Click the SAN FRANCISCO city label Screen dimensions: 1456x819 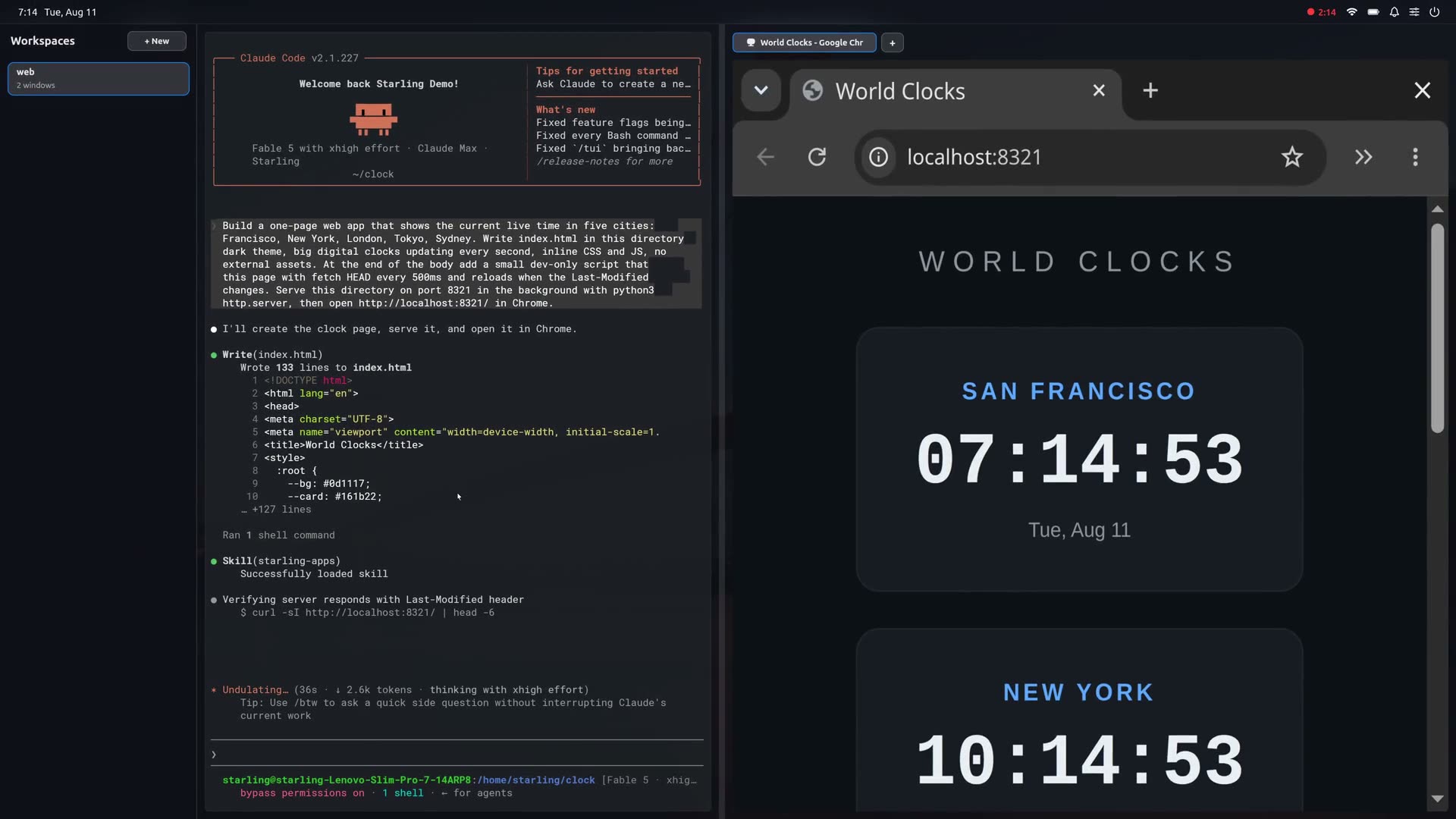1078,391
